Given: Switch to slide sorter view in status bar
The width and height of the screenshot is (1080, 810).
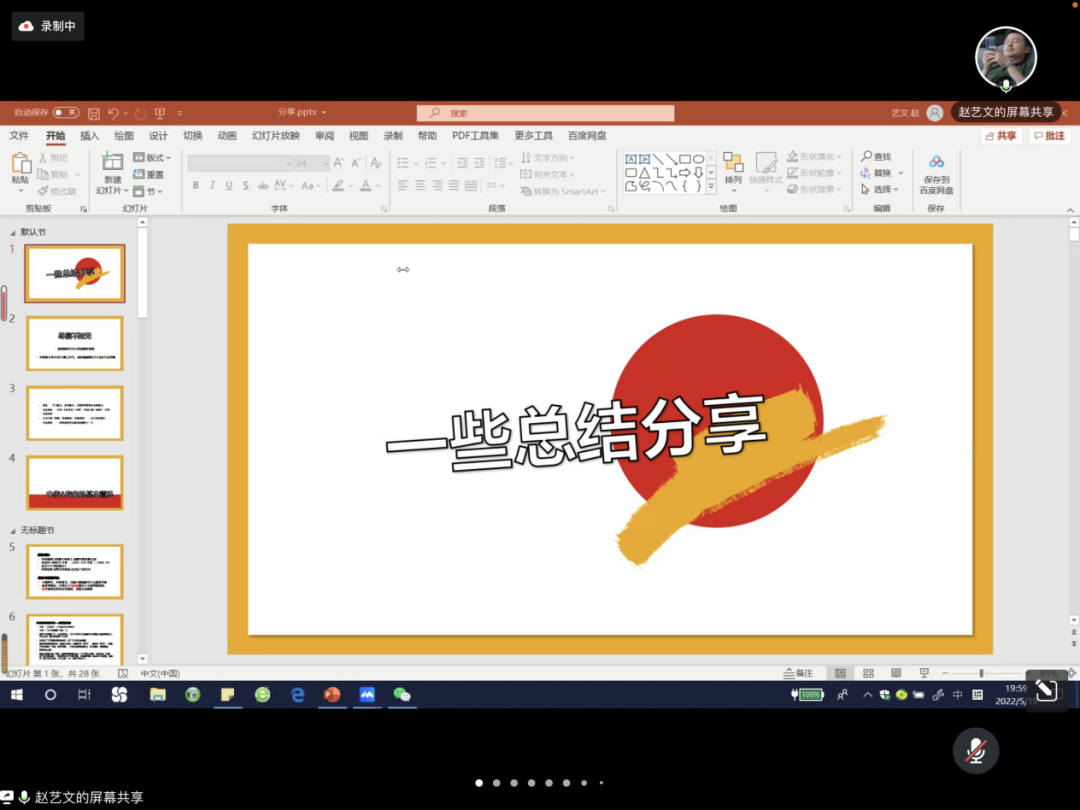Looking at the screenshot, I should [868, 673].
